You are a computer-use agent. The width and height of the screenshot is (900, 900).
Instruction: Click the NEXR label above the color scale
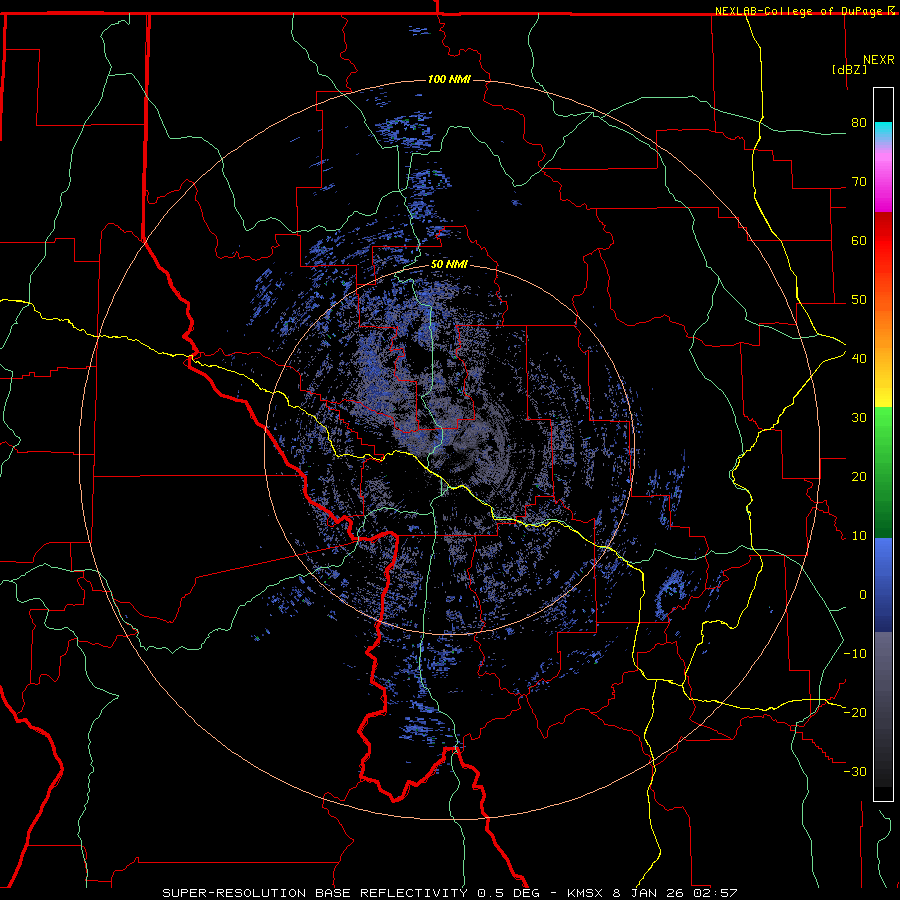pos(879,60)
